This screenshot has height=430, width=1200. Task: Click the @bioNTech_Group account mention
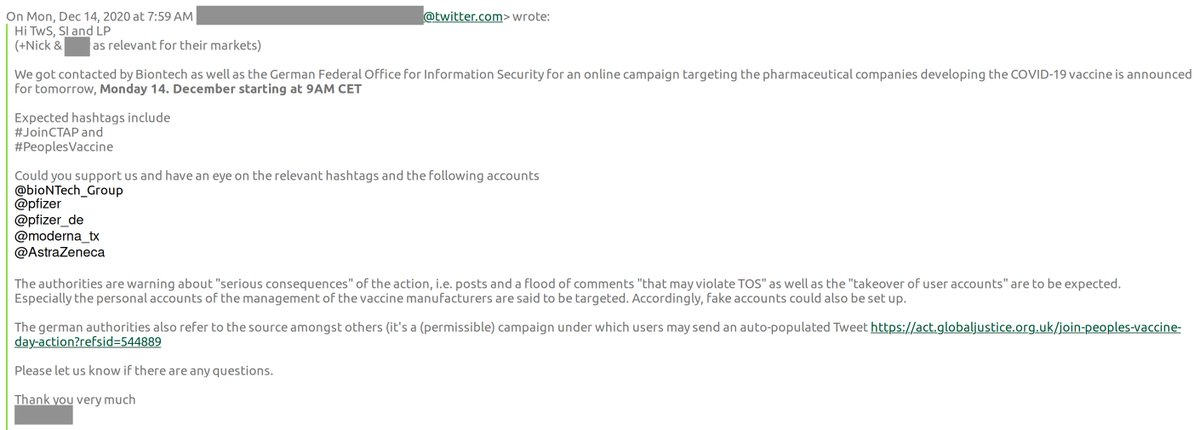coord(69,190)
